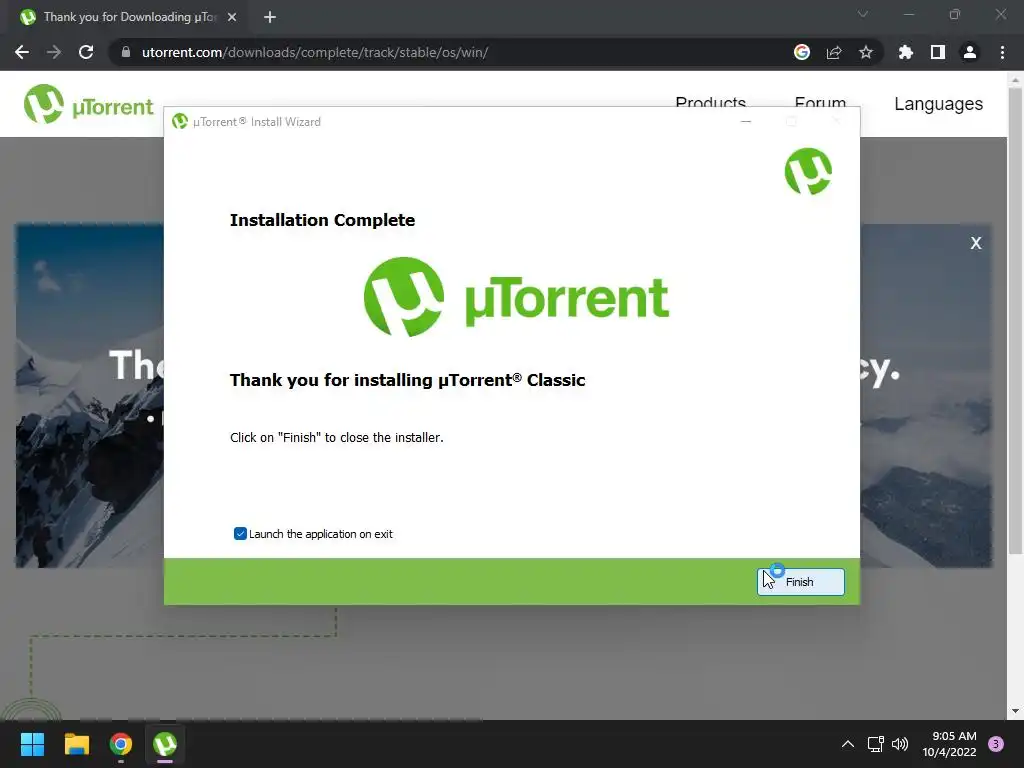Reload the uTorrent download page
The width and height of the screenshot is (1024, 768).
click(86, 52)
